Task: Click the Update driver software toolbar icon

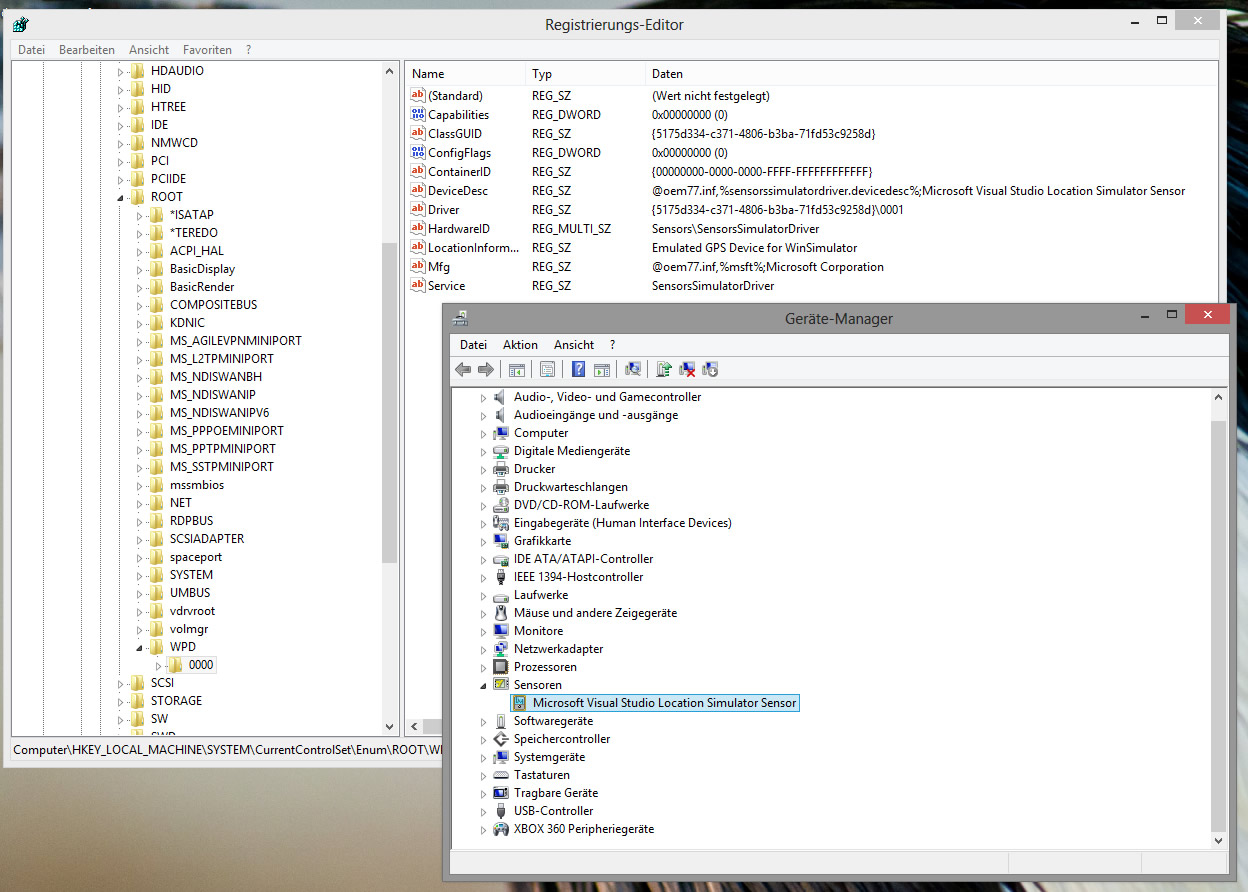Action: pos(663,370)
